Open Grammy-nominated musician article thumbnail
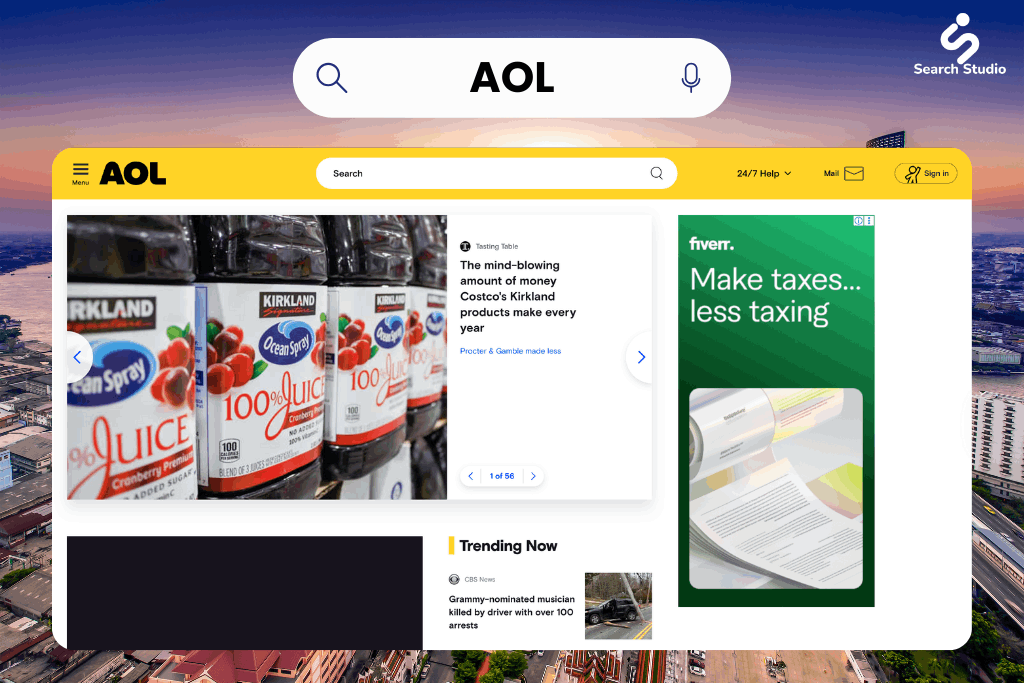Image resolution: width=1024 pixels, height=683 pixels. click(618, 606)
